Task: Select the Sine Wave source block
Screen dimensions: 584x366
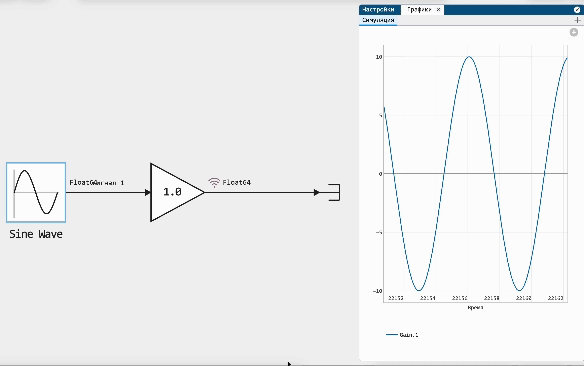Action: click(36, 192)
